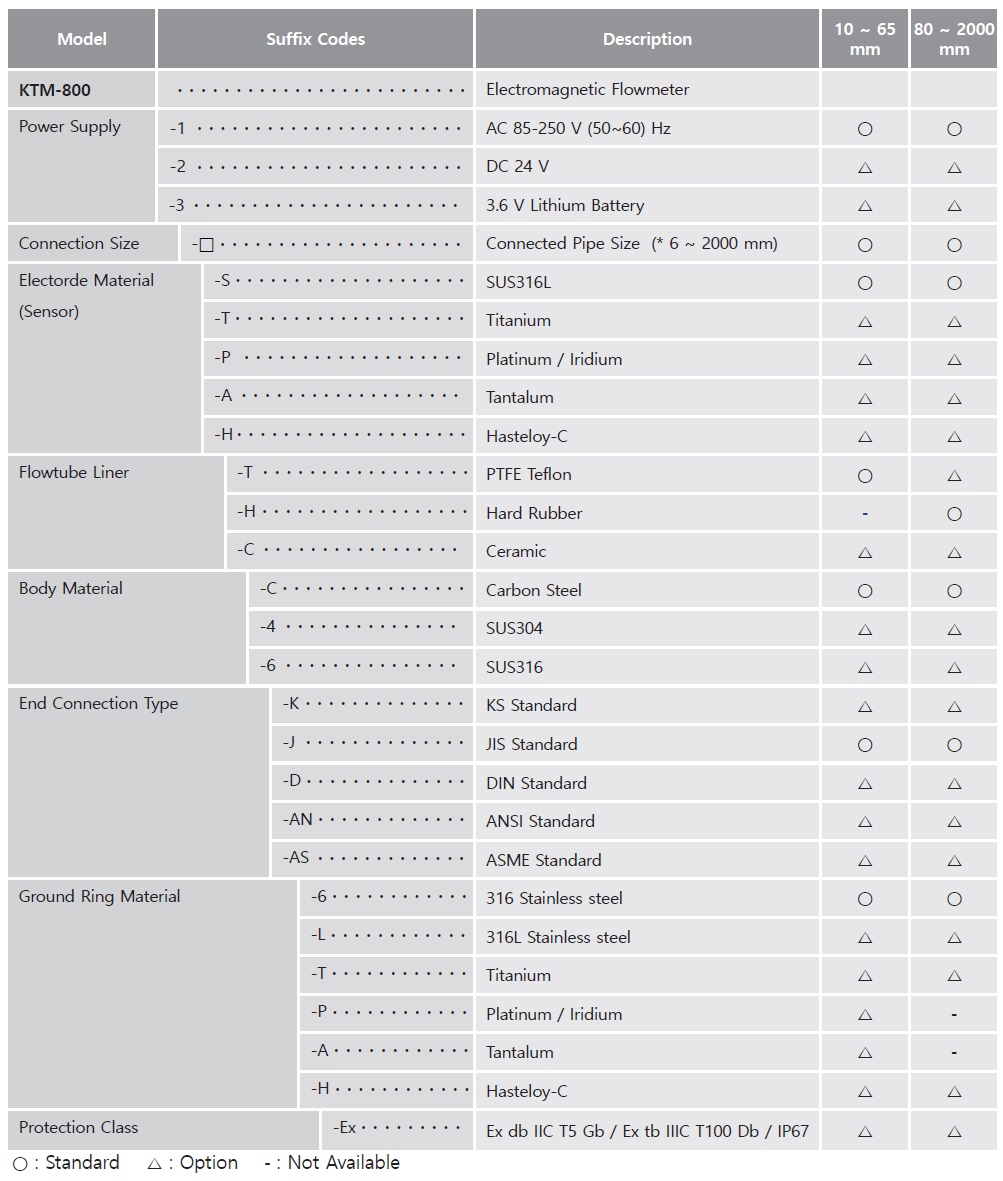This screenshot has height=1181, width=1003.
Task: Select the Suffix Codes column header
Action: tap(315, 40)
